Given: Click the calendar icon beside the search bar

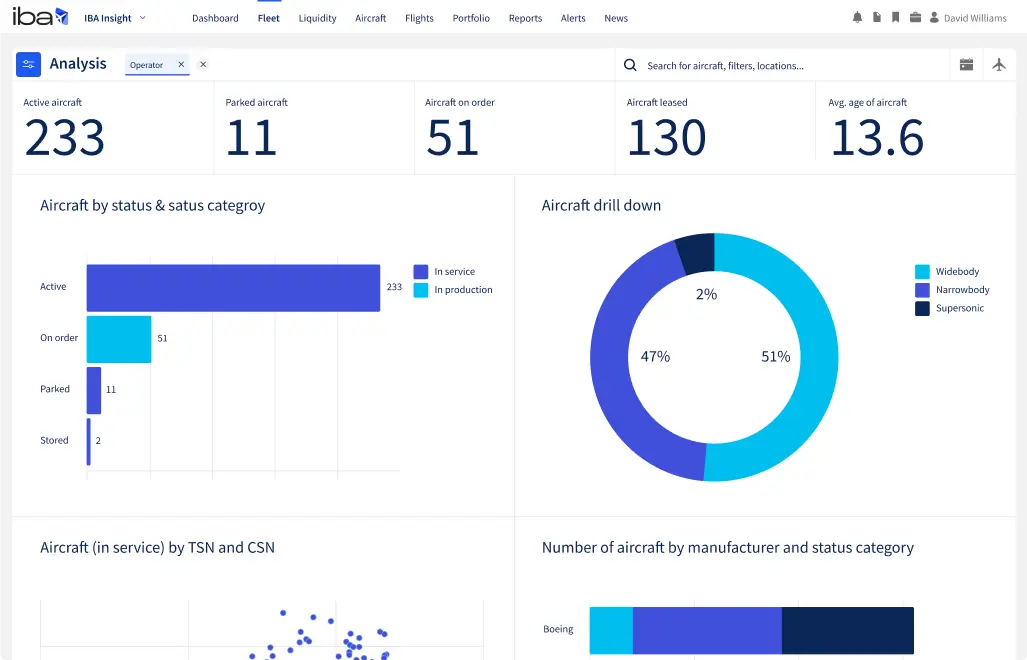Looking at the screenshot, I should (x=966, y=63).
